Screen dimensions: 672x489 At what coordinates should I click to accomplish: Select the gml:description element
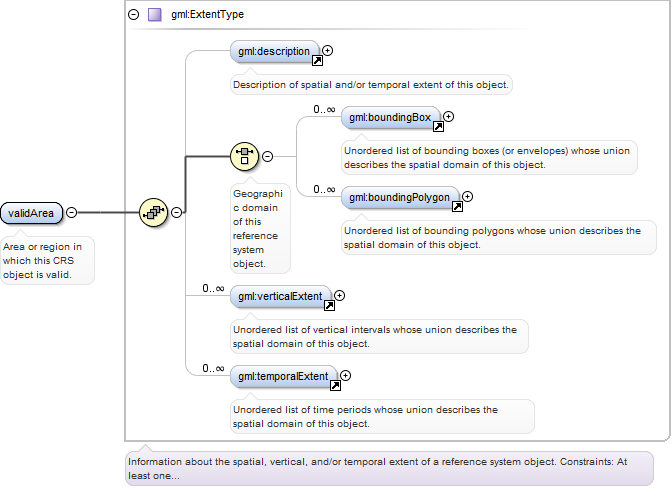click(x=274, y=51)
